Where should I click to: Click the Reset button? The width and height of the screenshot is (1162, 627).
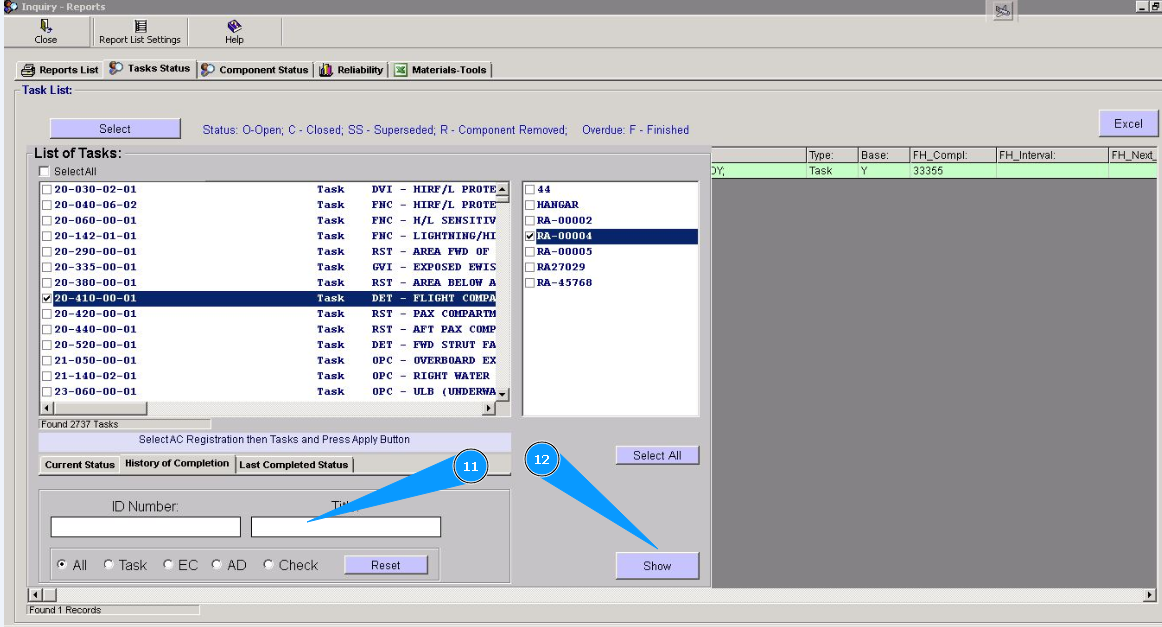(x=385, y=565)
